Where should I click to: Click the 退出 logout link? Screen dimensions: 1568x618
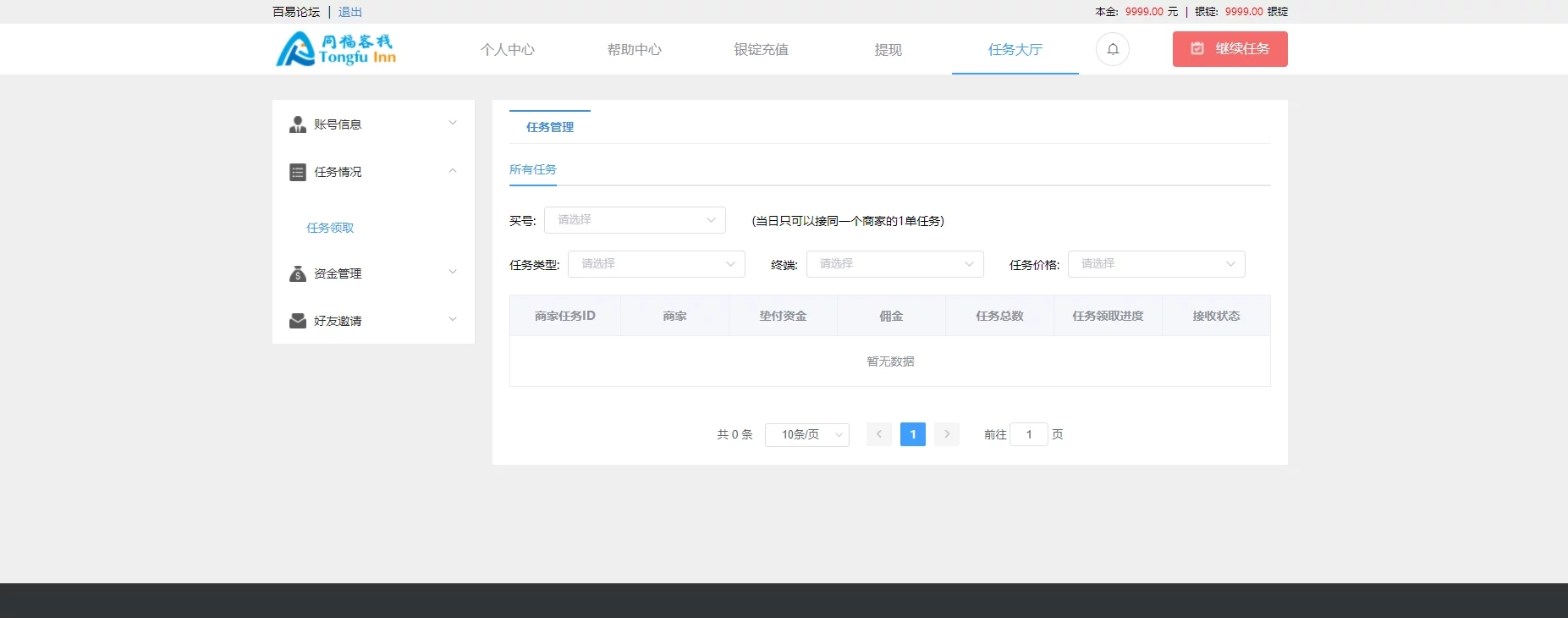click(x=350, y=12)
